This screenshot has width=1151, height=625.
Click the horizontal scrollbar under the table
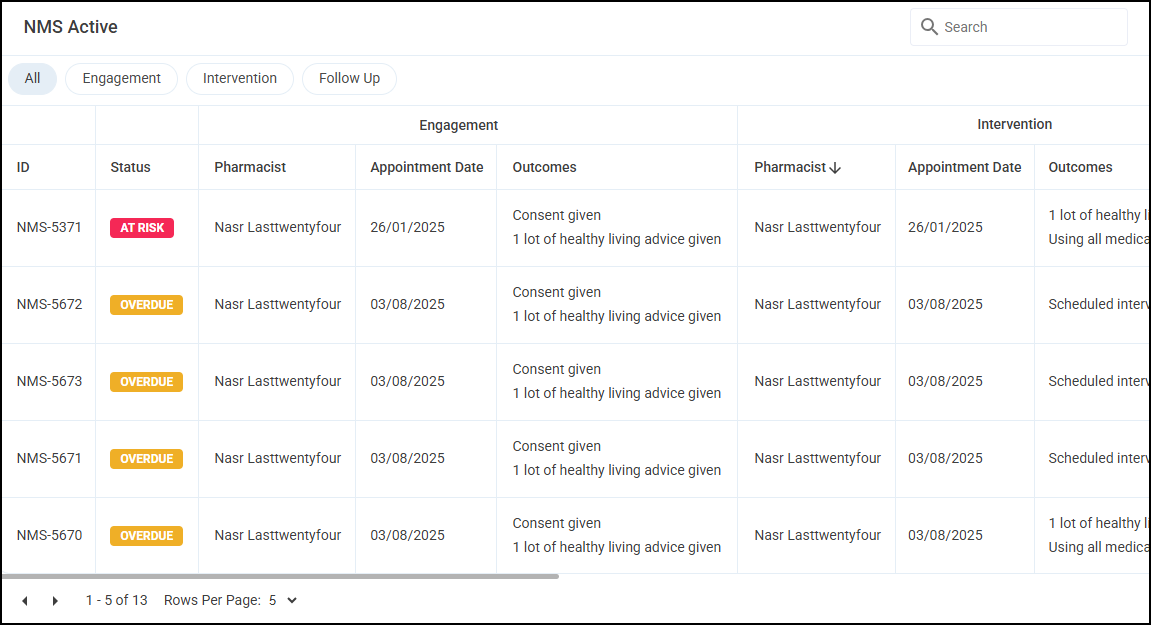tap(280, 577)
